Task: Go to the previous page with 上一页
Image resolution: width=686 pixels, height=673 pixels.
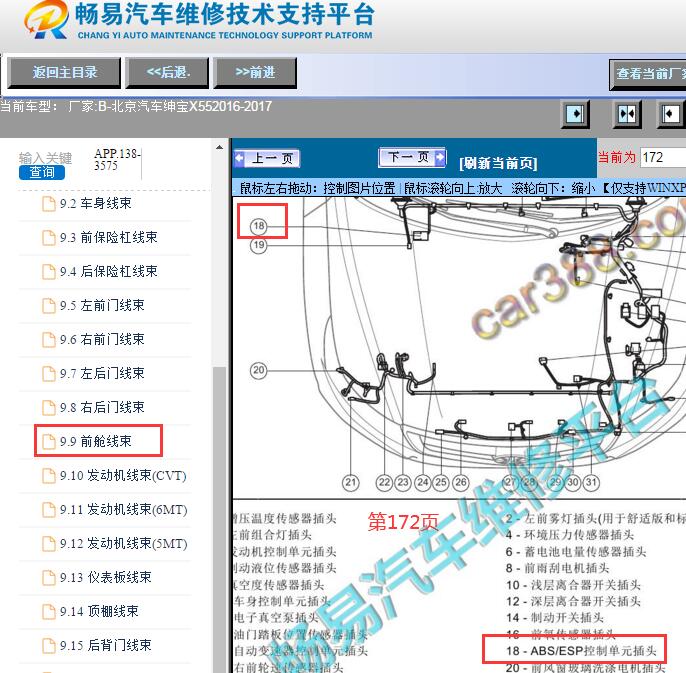Action: coord(267,158)
